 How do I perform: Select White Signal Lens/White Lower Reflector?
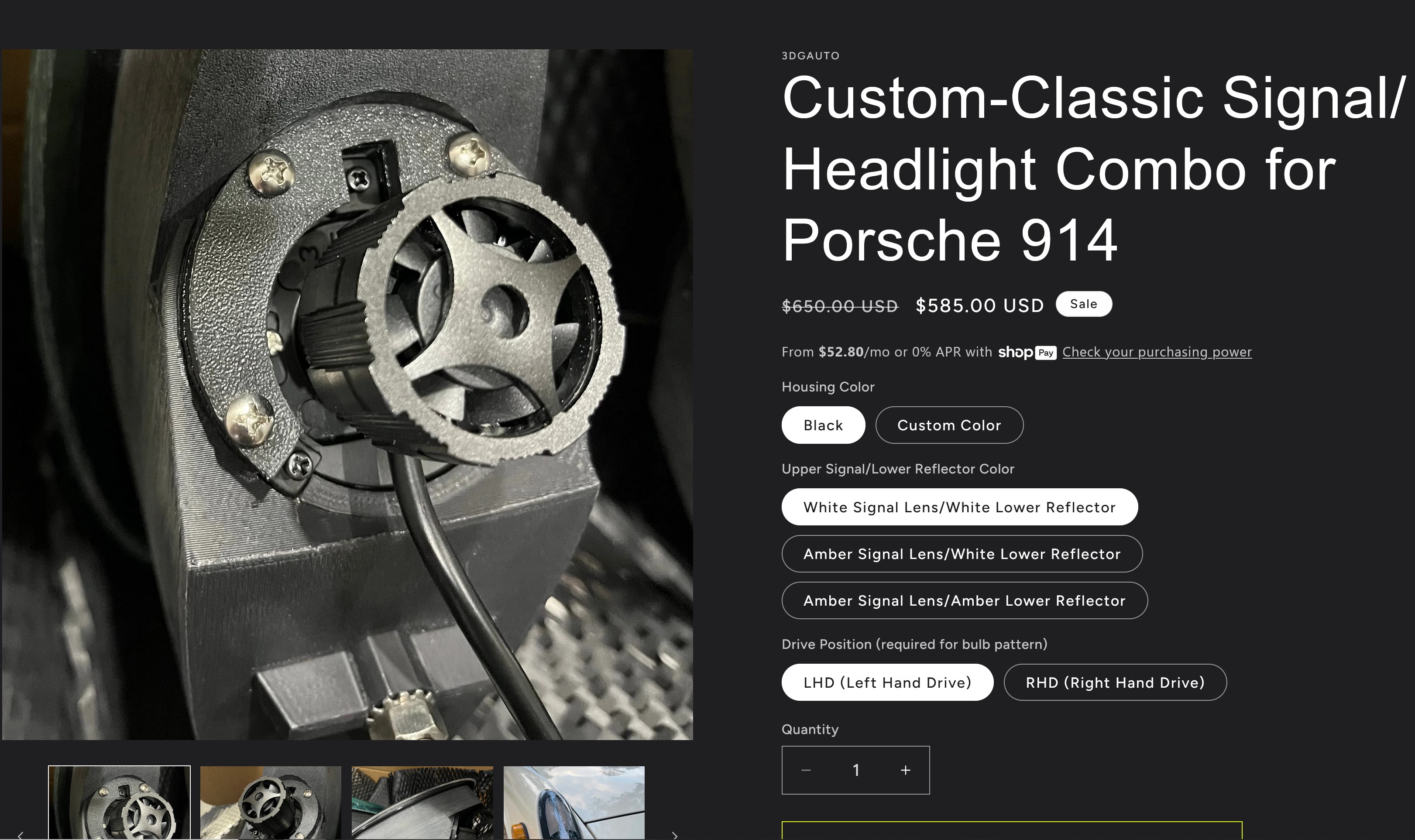point(959,507)
